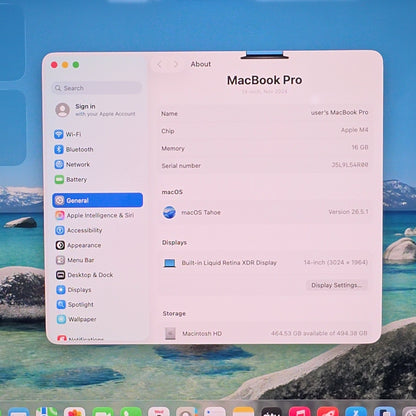
Task: Focus the Search field in sidebar
Action: tap(97, 88)
